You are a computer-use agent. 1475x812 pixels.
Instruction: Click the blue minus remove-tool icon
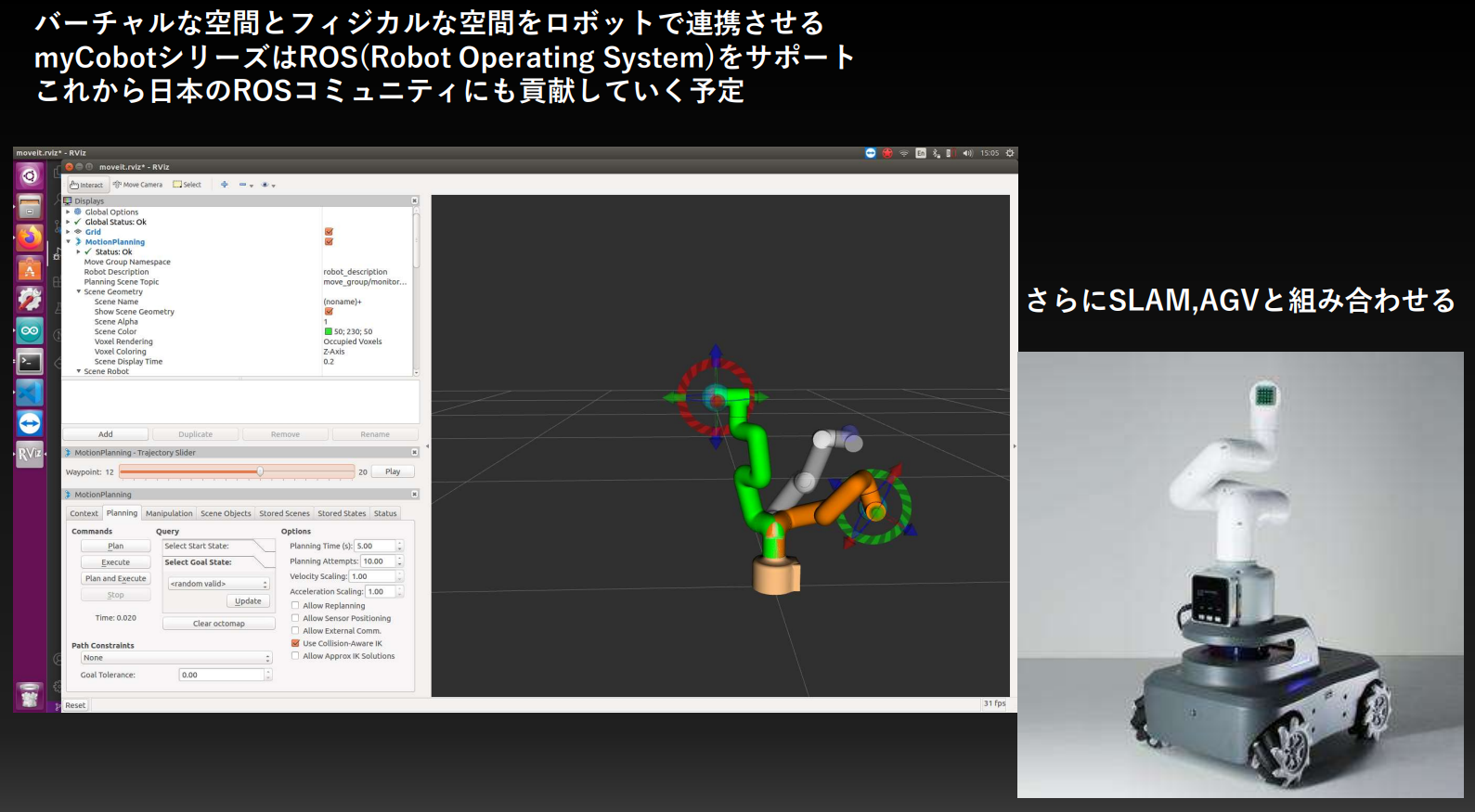[x=245, y=185]
